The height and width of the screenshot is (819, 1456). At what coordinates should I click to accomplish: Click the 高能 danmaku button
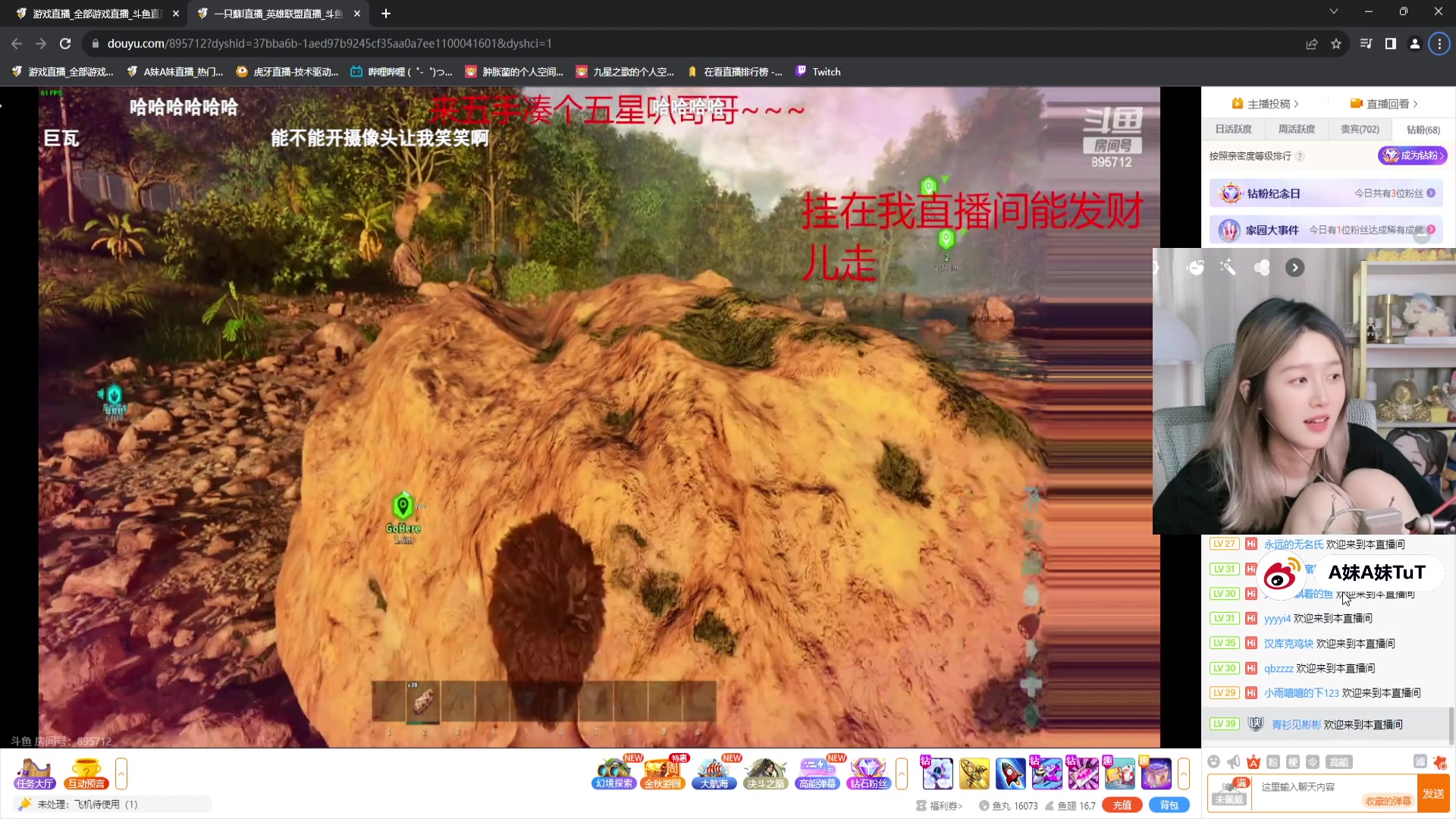pos(1338,762)
